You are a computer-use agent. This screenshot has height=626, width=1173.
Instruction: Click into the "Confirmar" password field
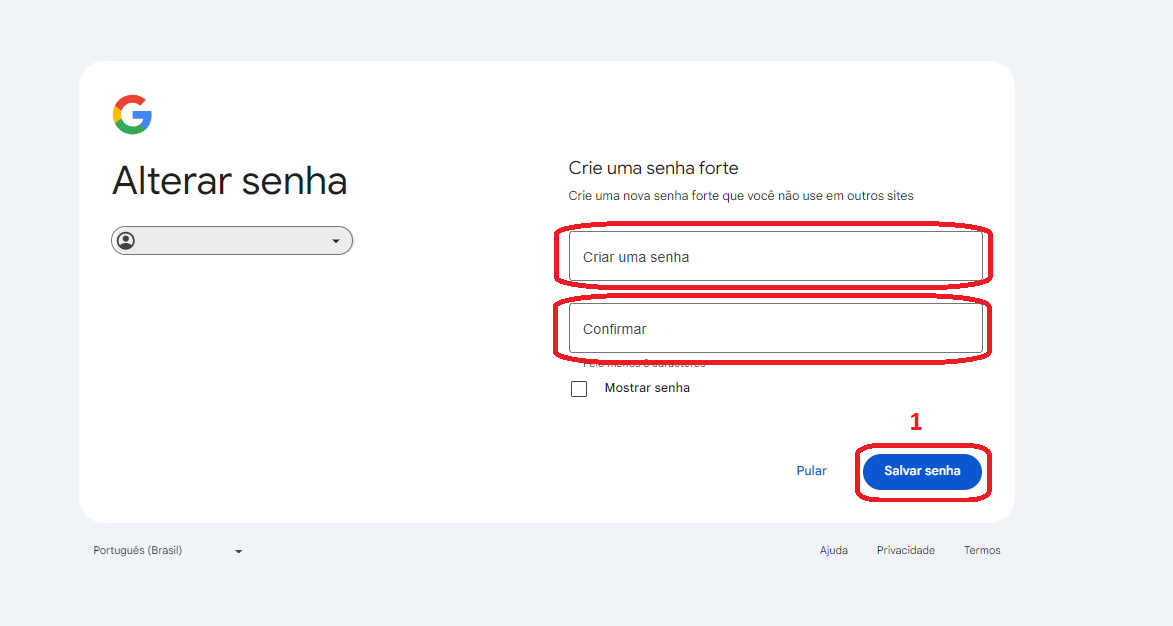(775, 329)
